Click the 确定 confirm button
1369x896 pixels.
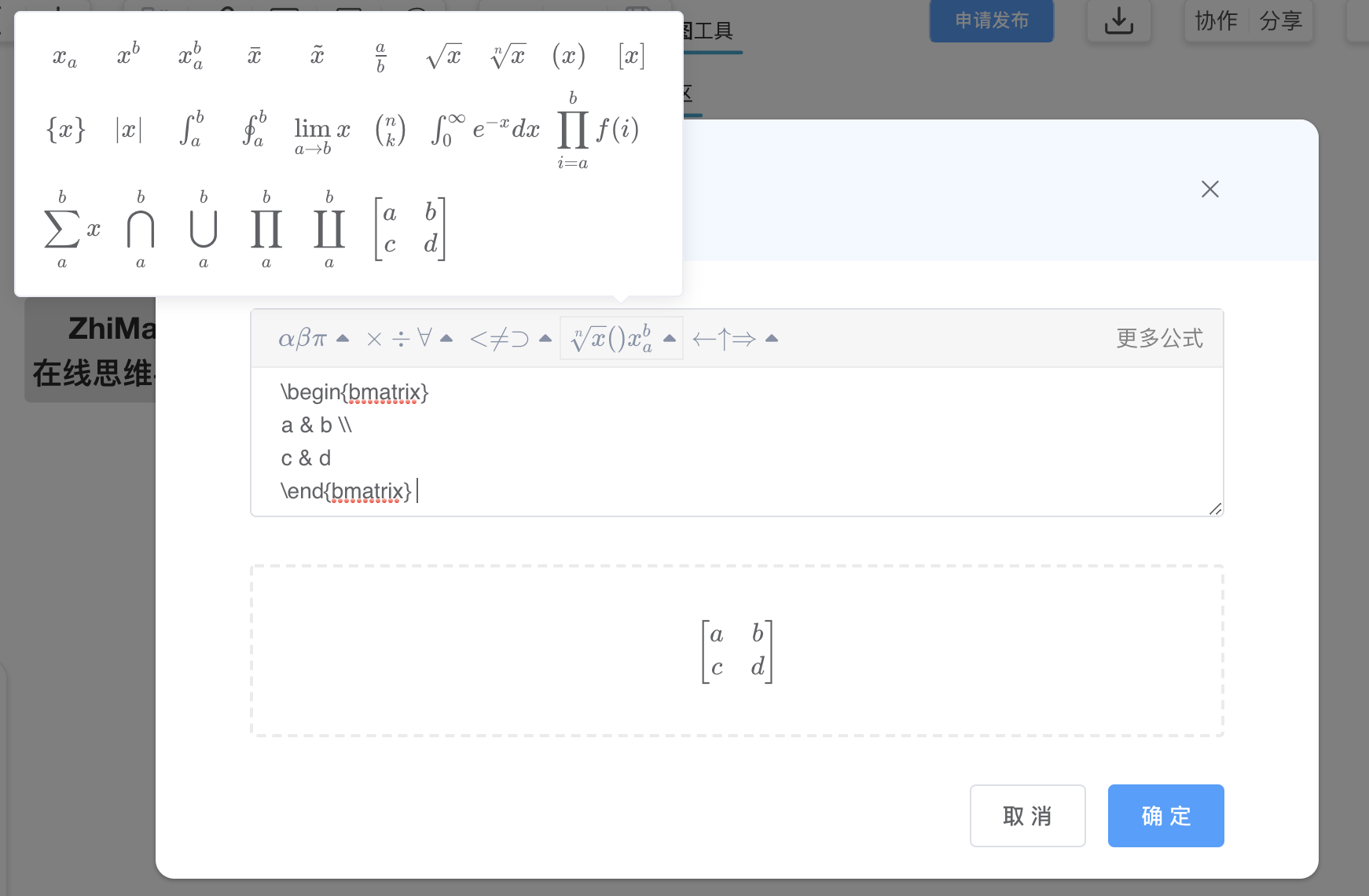point(1165,816)
